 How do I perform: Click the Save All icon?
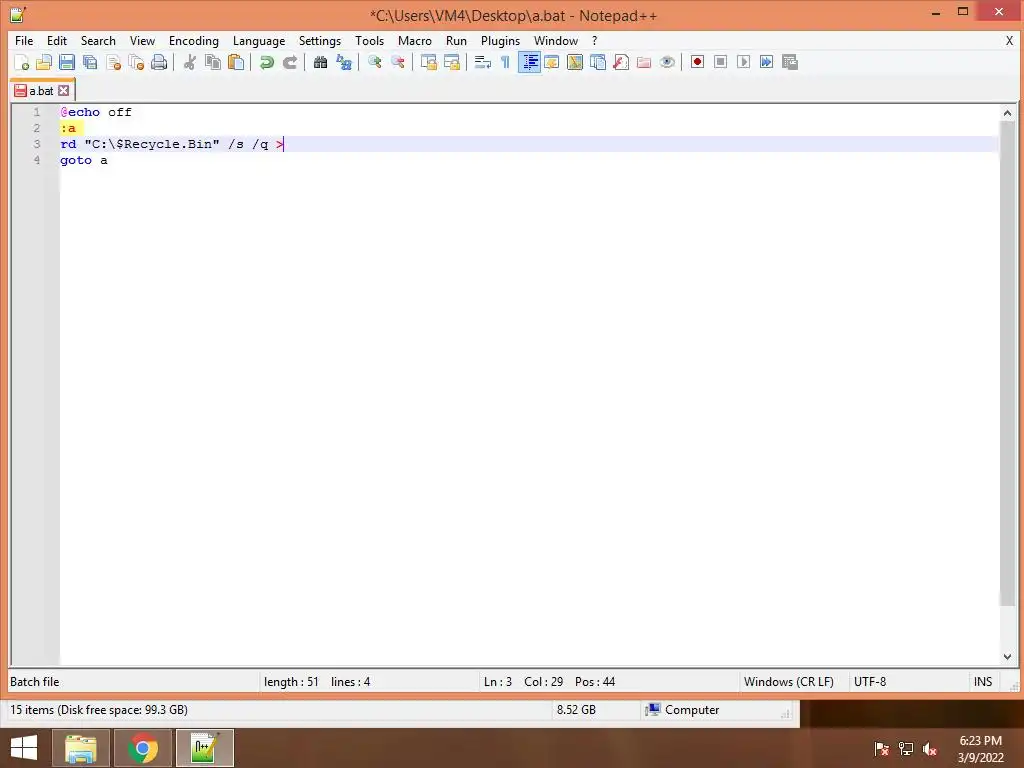tap(90, 62)
